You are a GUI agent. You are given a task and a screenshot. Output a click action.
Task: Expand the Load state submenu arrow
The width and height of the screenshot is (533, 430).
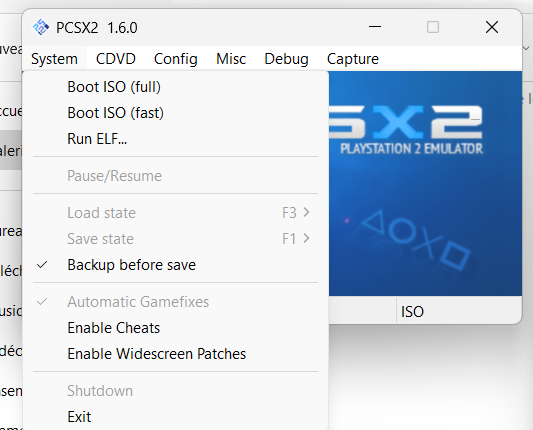(307, 212)
